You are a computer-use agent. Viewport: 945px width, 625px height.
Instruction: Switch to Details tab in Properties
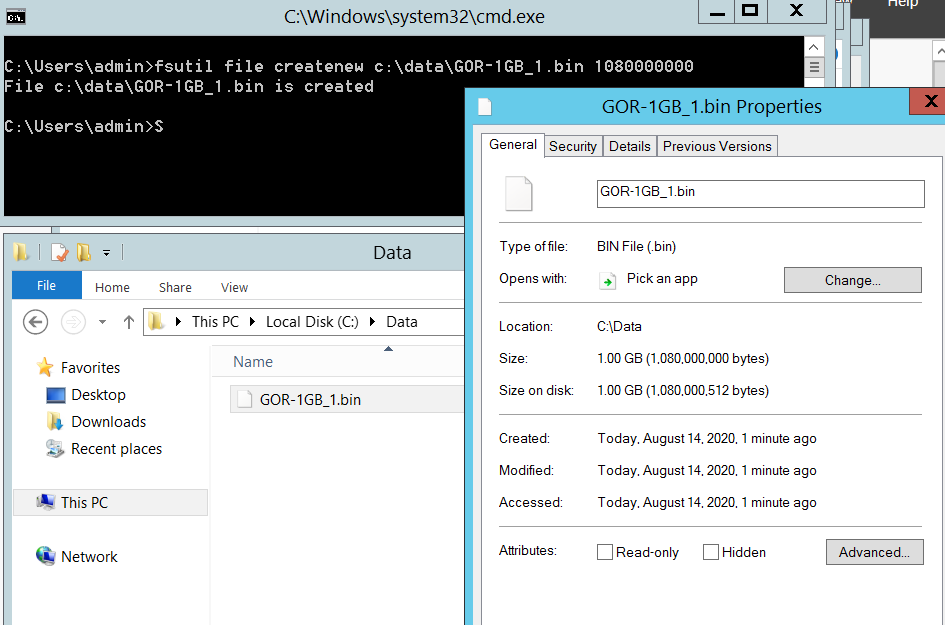click(630, 146)
